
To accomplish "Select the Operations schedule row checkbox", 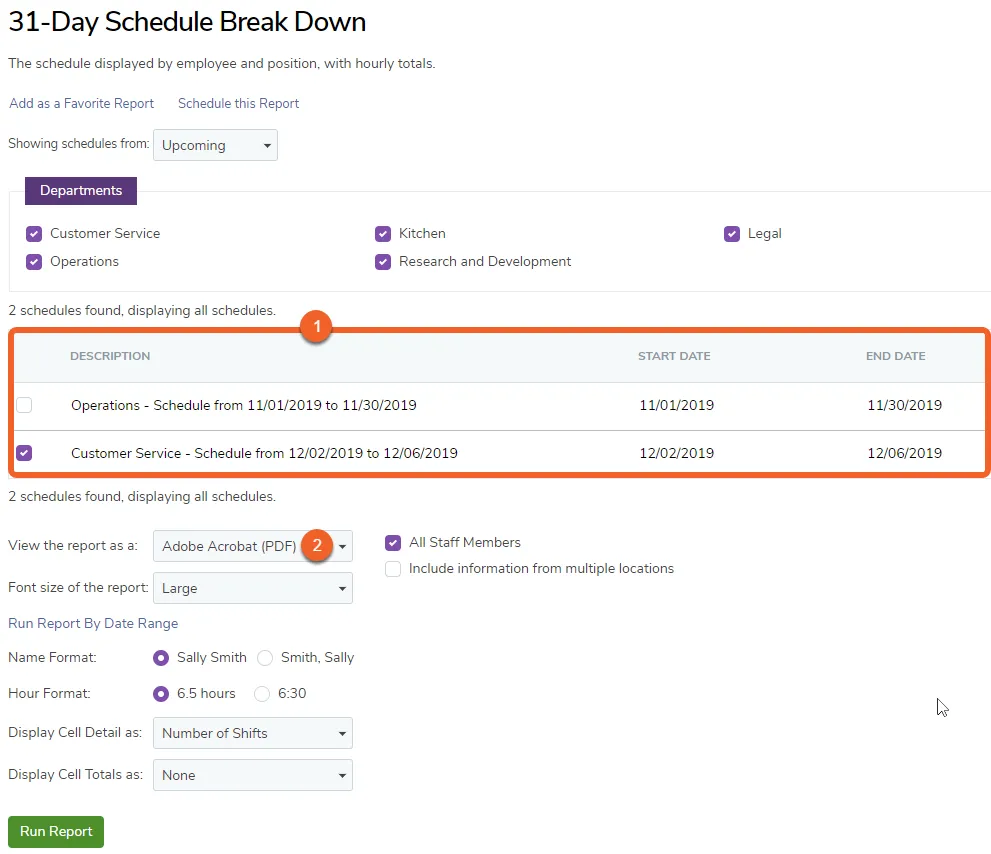I will click(24, 405).
